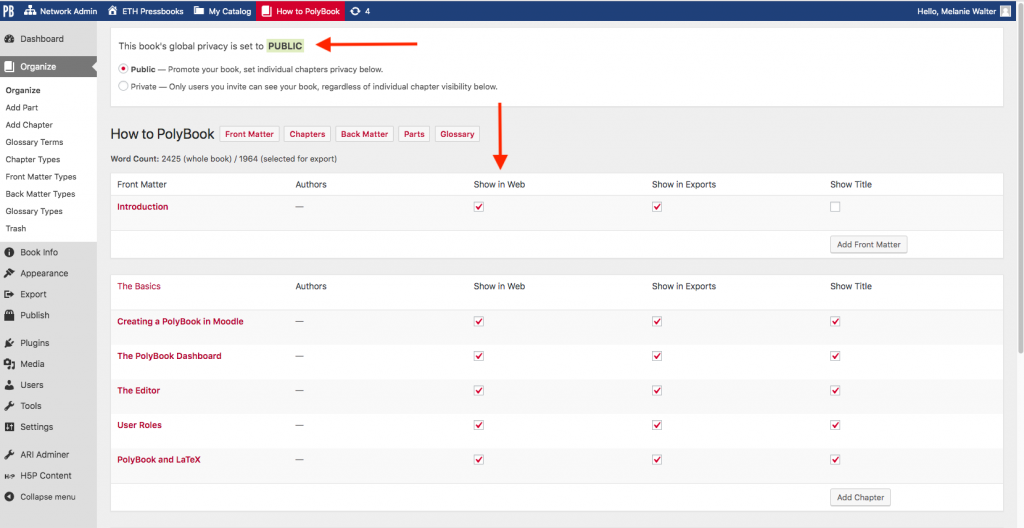Viewport: 1024px width, 528px height.
Task: Toggle Show in Exports for The PolyBook Dashboard
Action: coord(657,356)
